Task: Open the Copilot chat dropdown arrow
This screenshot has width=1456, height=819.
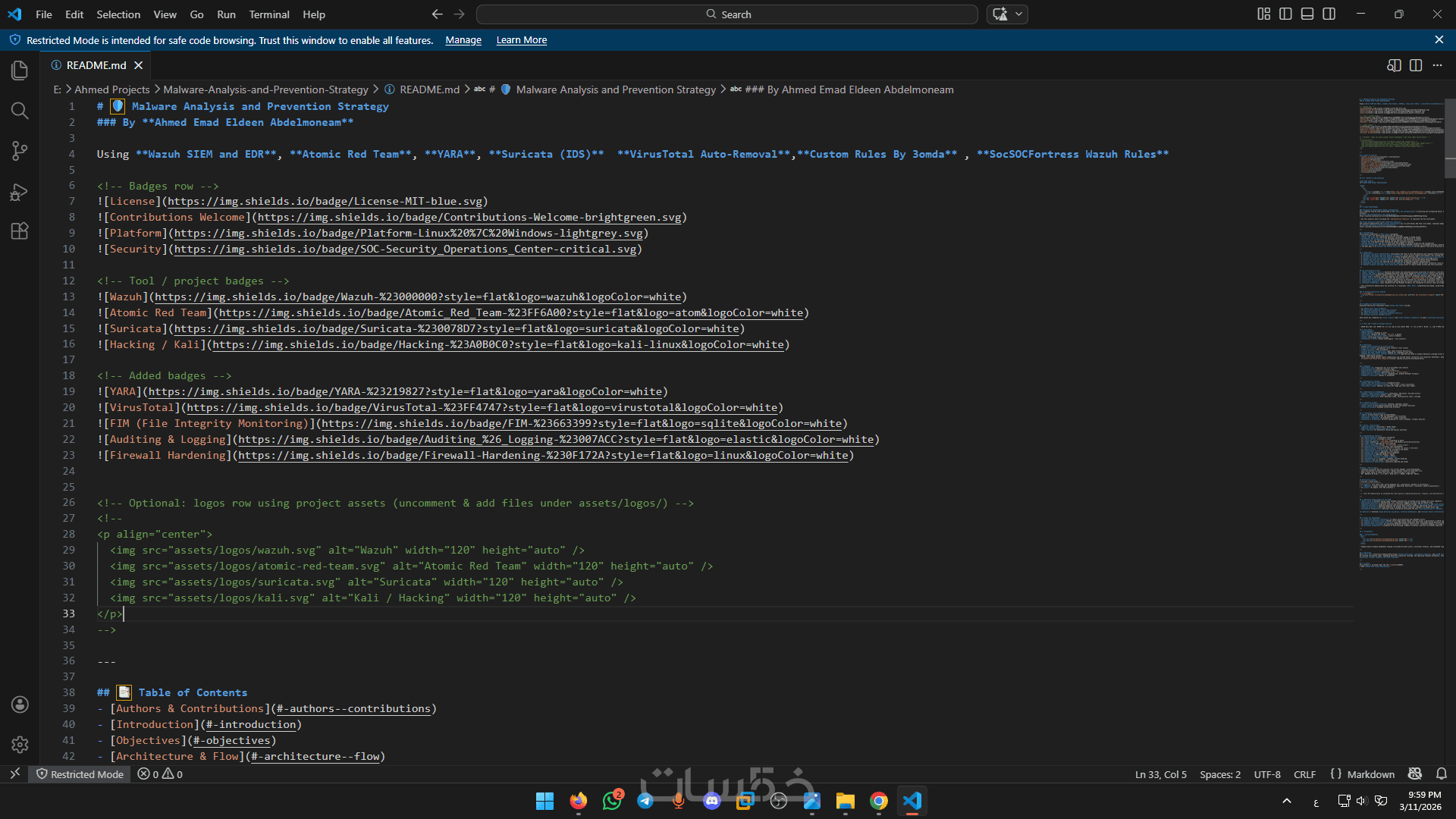Action: point(1019,14)
